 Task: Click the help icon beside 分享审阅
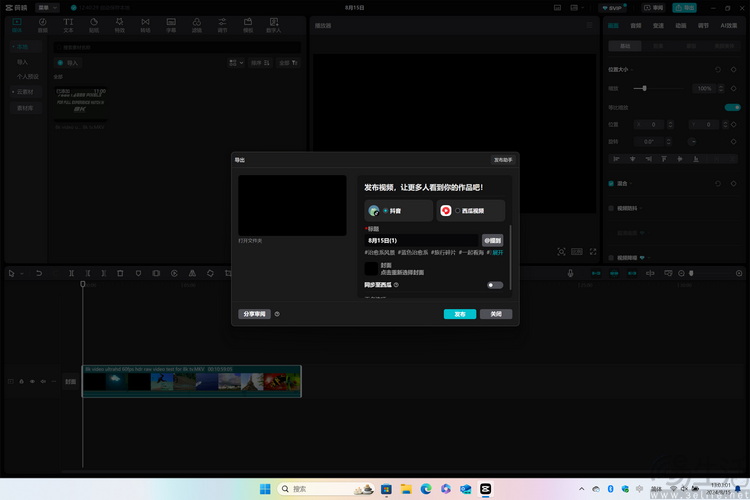point(277,314)
